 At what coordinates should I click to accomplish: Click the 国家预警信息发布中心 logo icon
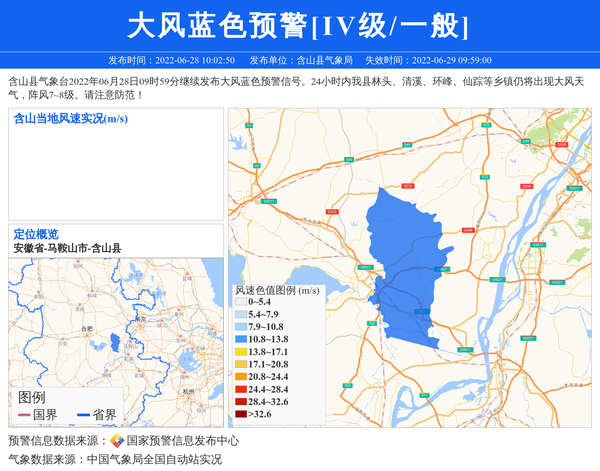[x=117, y=440]
